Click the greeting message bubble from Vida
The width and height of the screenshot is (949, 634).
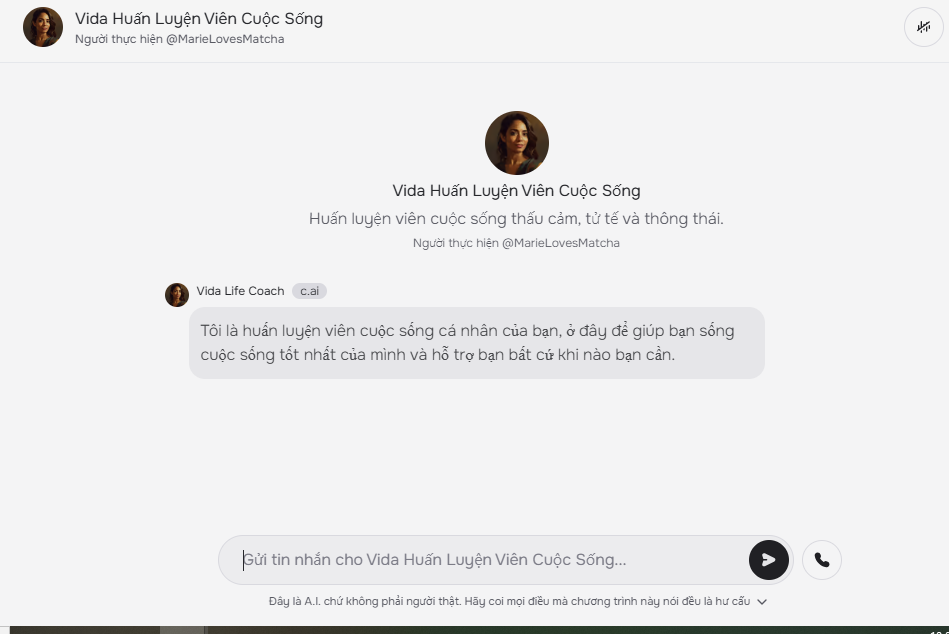pos(477,343)
